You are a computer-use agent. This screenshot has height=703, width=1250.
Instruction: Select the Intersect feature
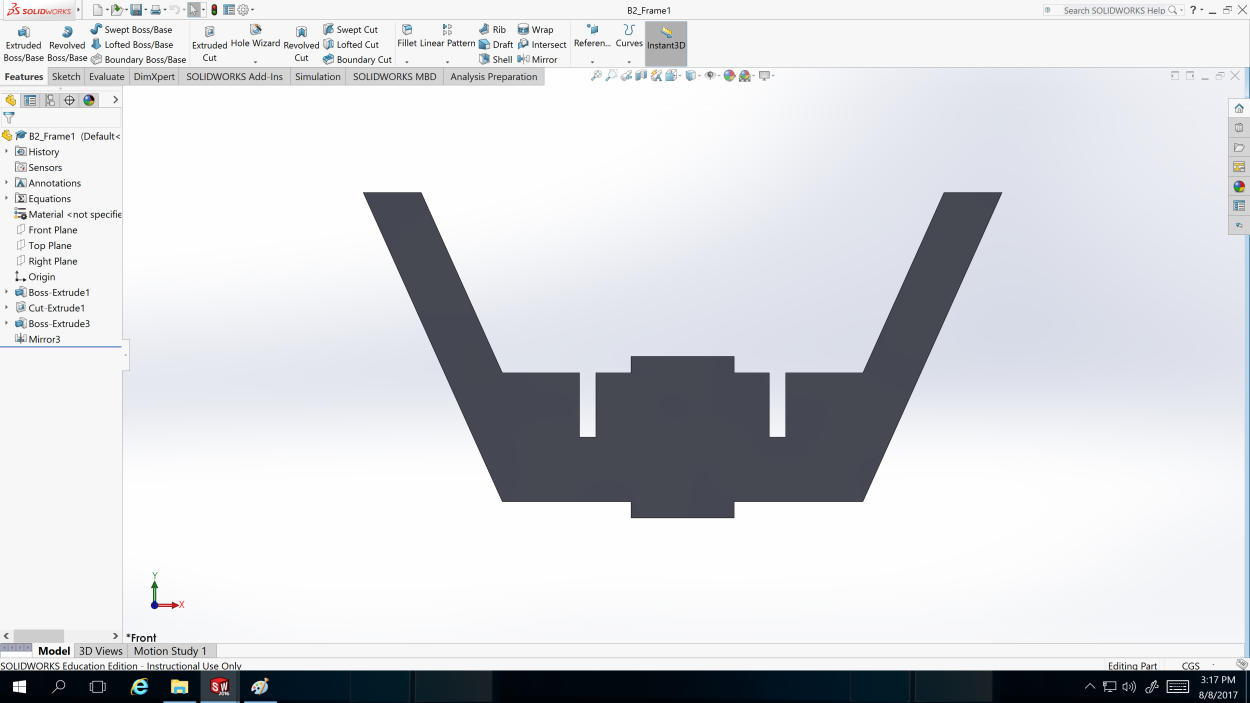tap(542, 45)
